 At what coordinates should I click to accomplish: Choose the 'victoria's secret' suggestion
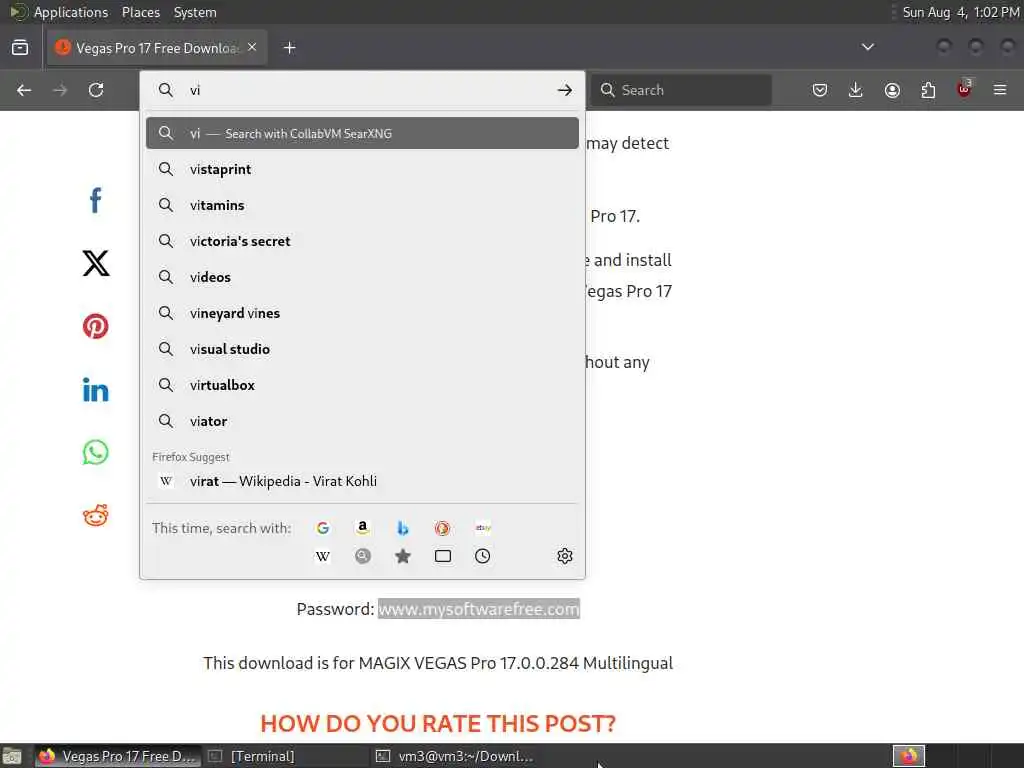(x=362, y=241)
